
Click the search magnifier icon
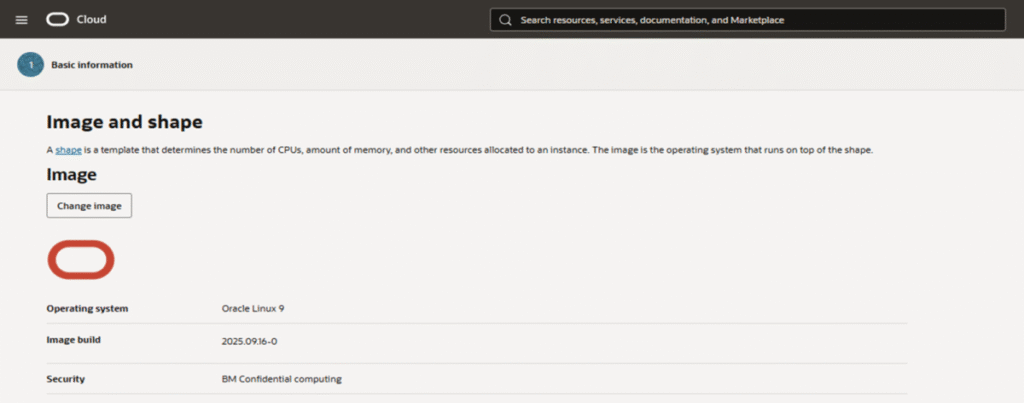click(505, 19)
